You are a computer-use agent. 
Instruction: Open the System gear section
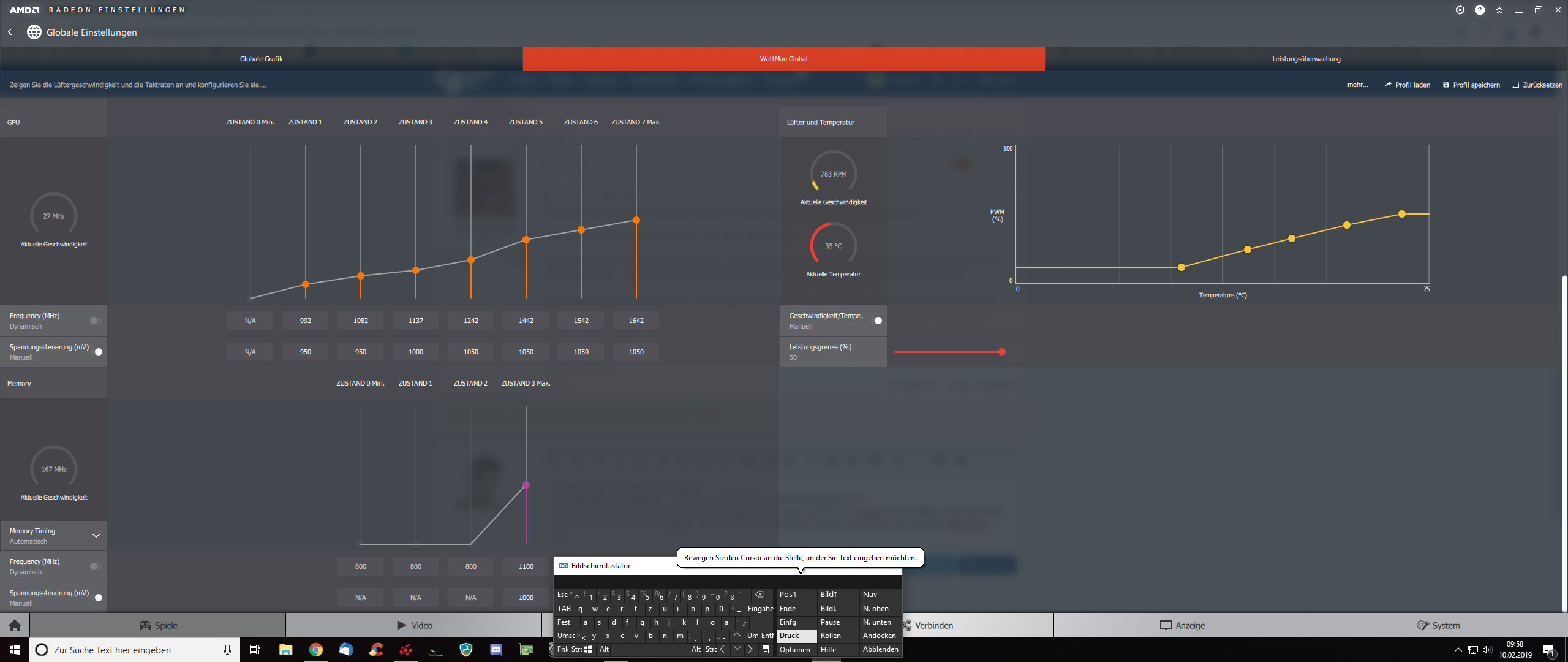[1438, 625]
